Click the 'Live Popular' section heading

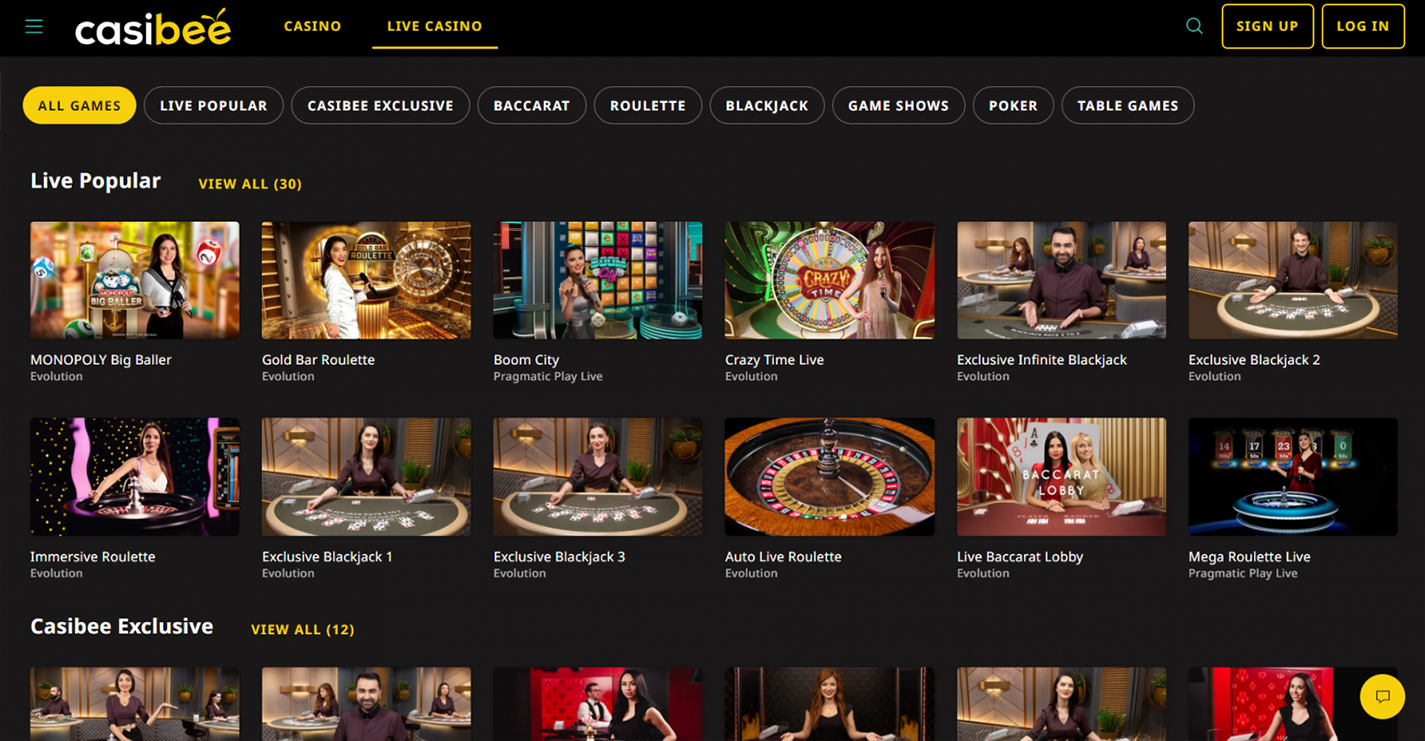(95, 181)
